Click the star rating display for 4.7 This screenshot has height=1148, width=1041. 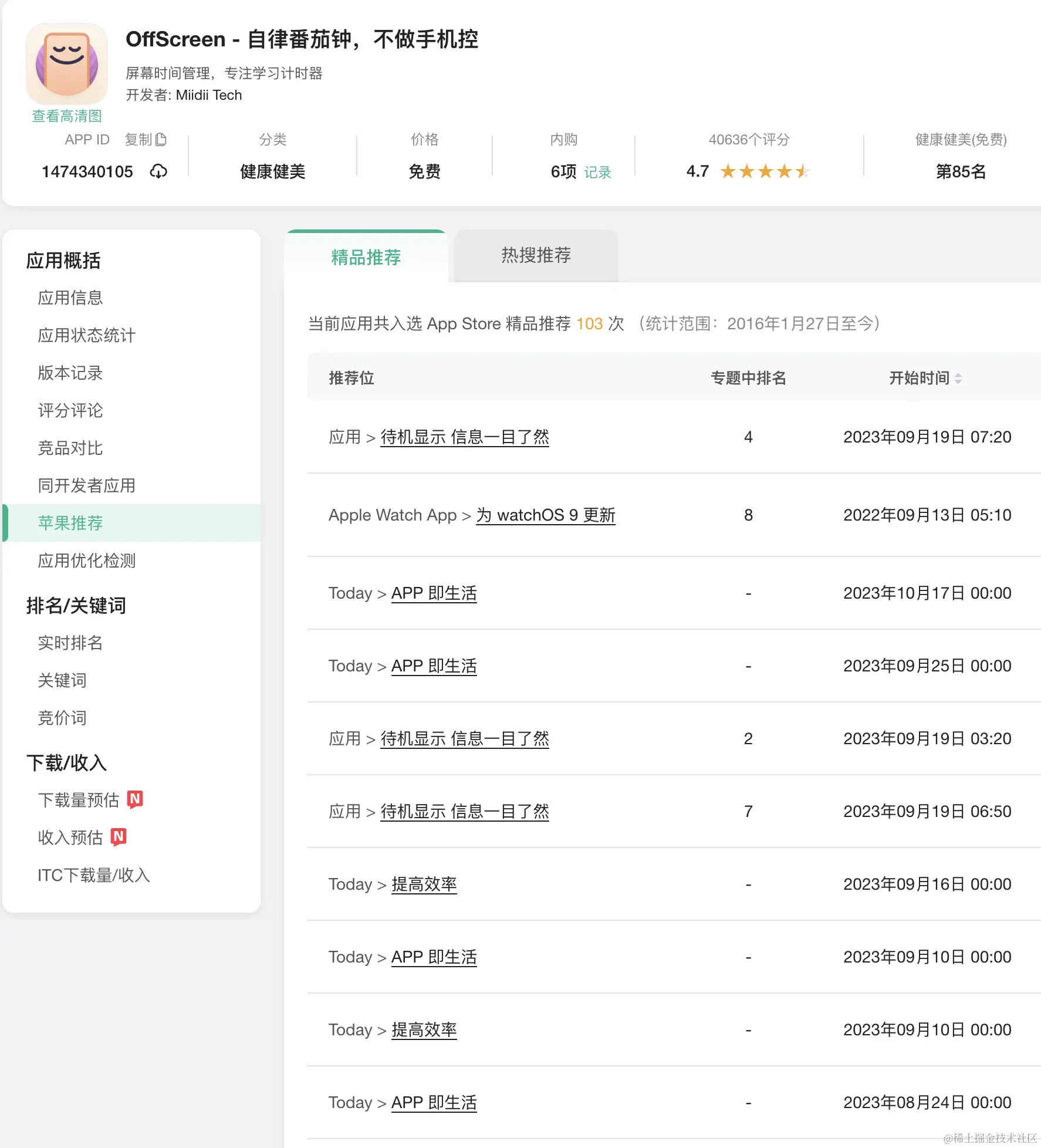tap(765, 171)
